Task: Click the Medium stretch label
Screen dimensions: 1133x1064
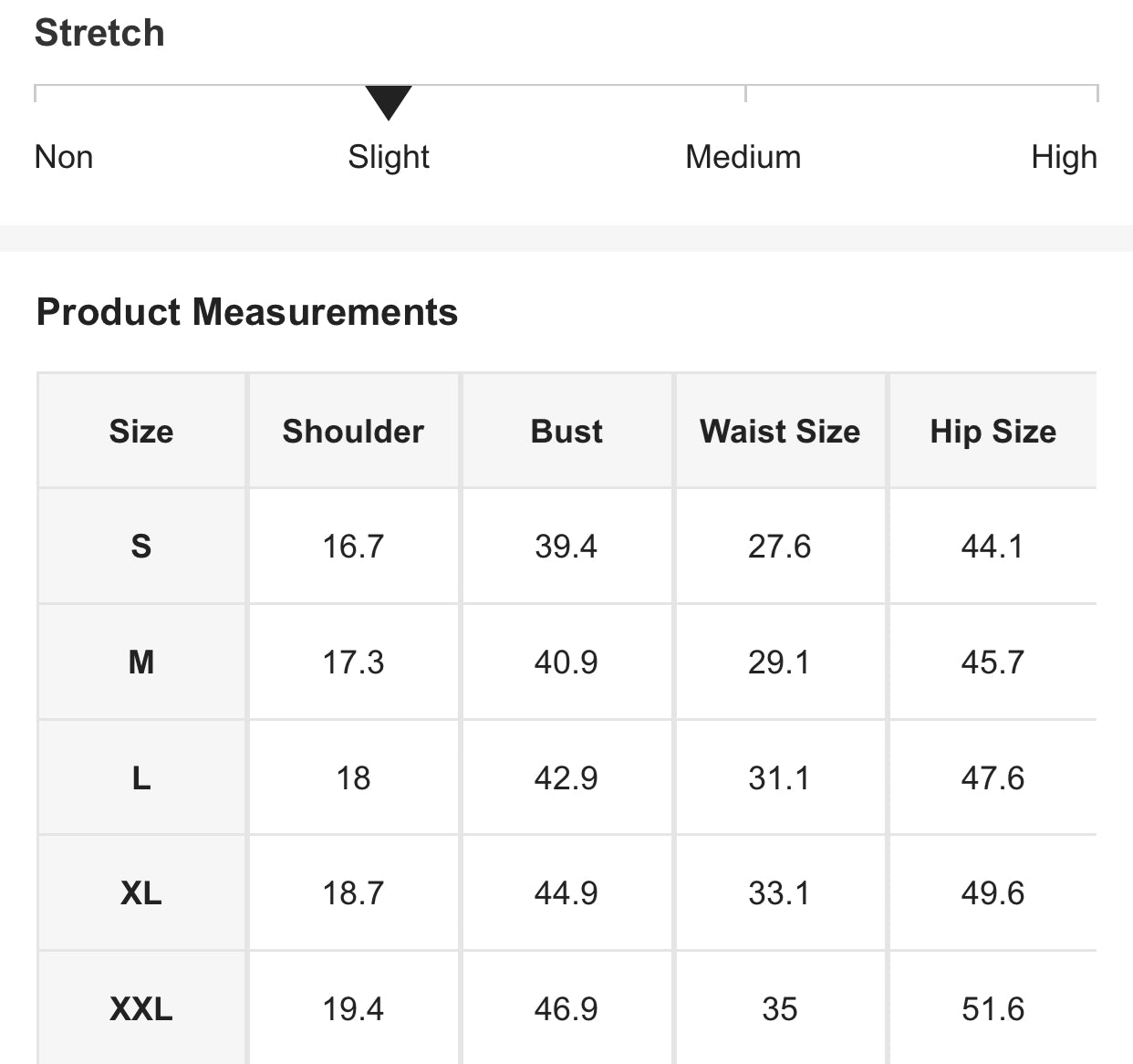Action: (x=743, y=157)
